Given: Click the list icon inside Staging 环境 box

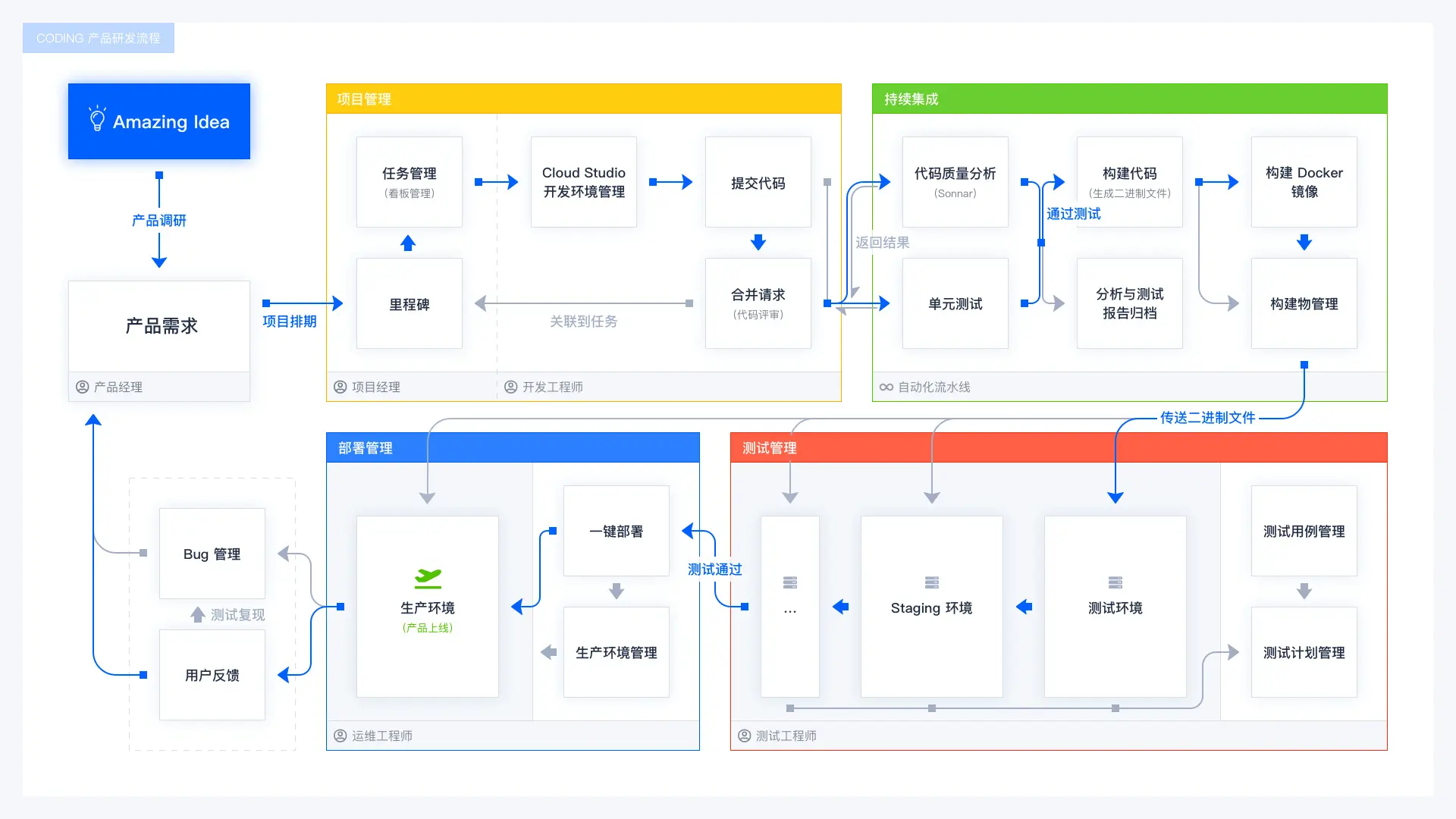Looking at the screenshot, I should (x=931, y=582).
